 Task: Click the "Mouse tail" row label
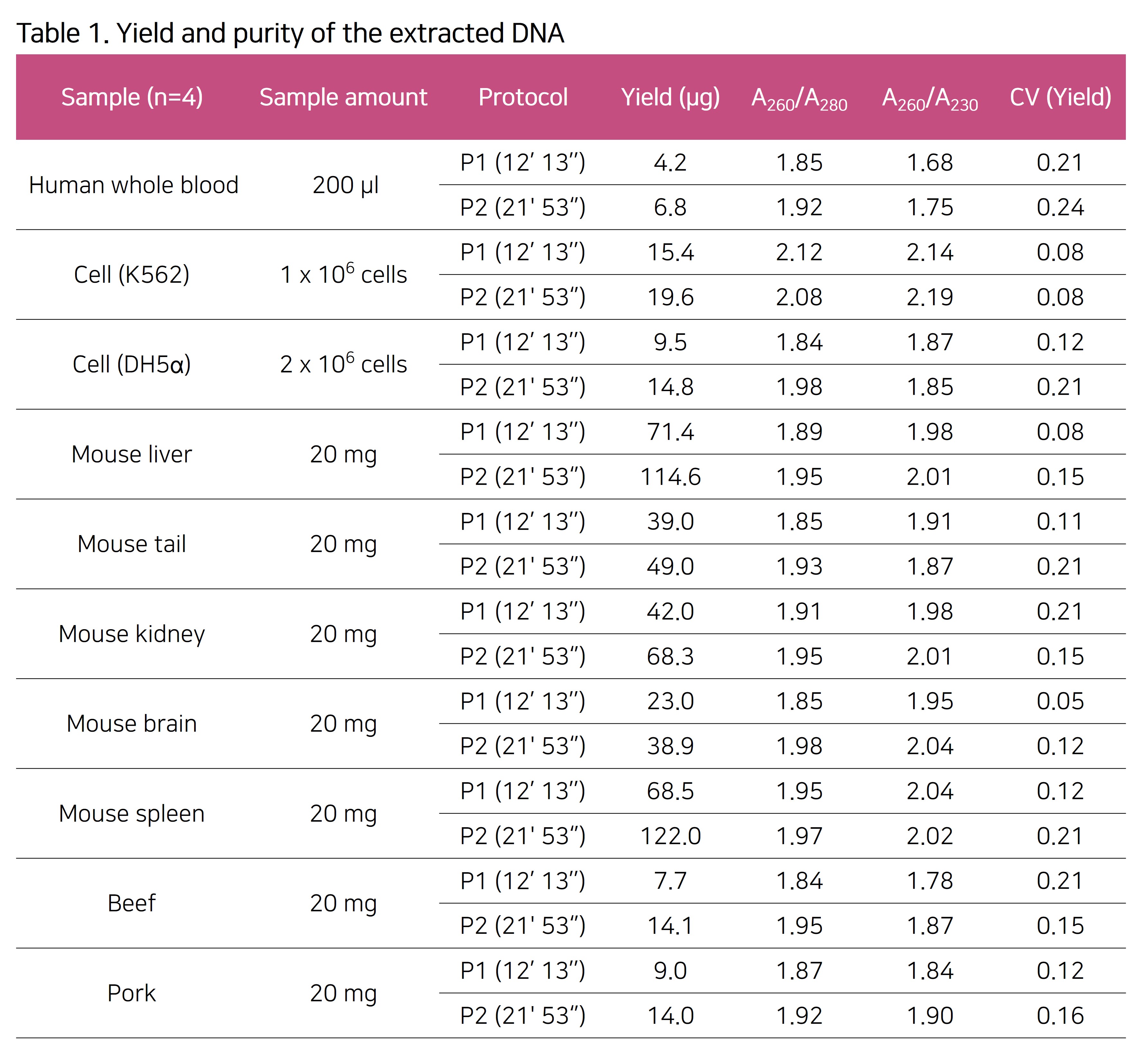click(131, 544)
